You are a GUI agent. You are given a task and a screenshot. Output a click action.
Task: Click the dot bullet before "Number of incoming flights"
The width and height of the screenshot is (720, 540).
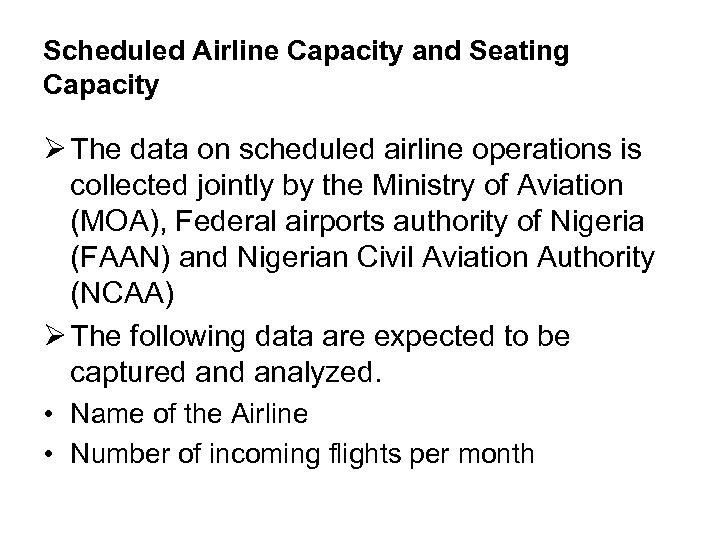[50, 454]
